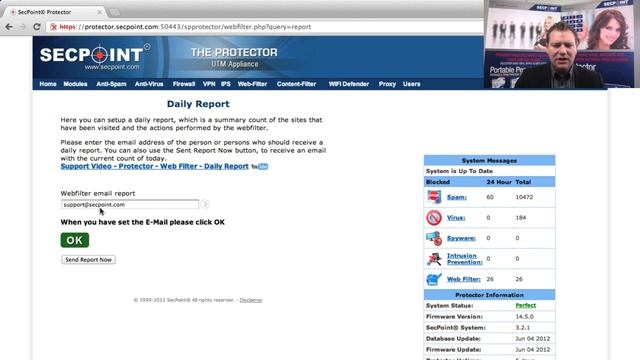Open the VPN menu

pos(209,84)
